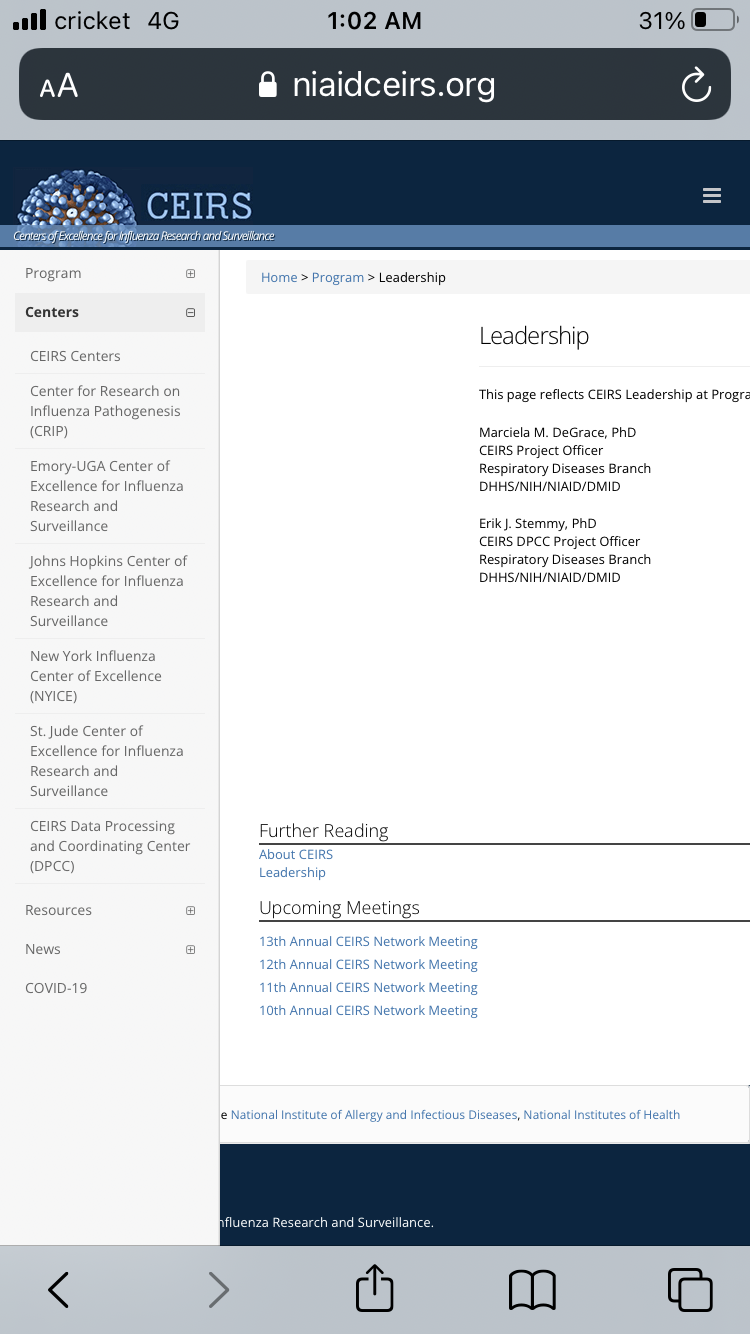The image size is (750, 1334).
Task: Click the Program breadcrumb link
Action: point(338,277)
